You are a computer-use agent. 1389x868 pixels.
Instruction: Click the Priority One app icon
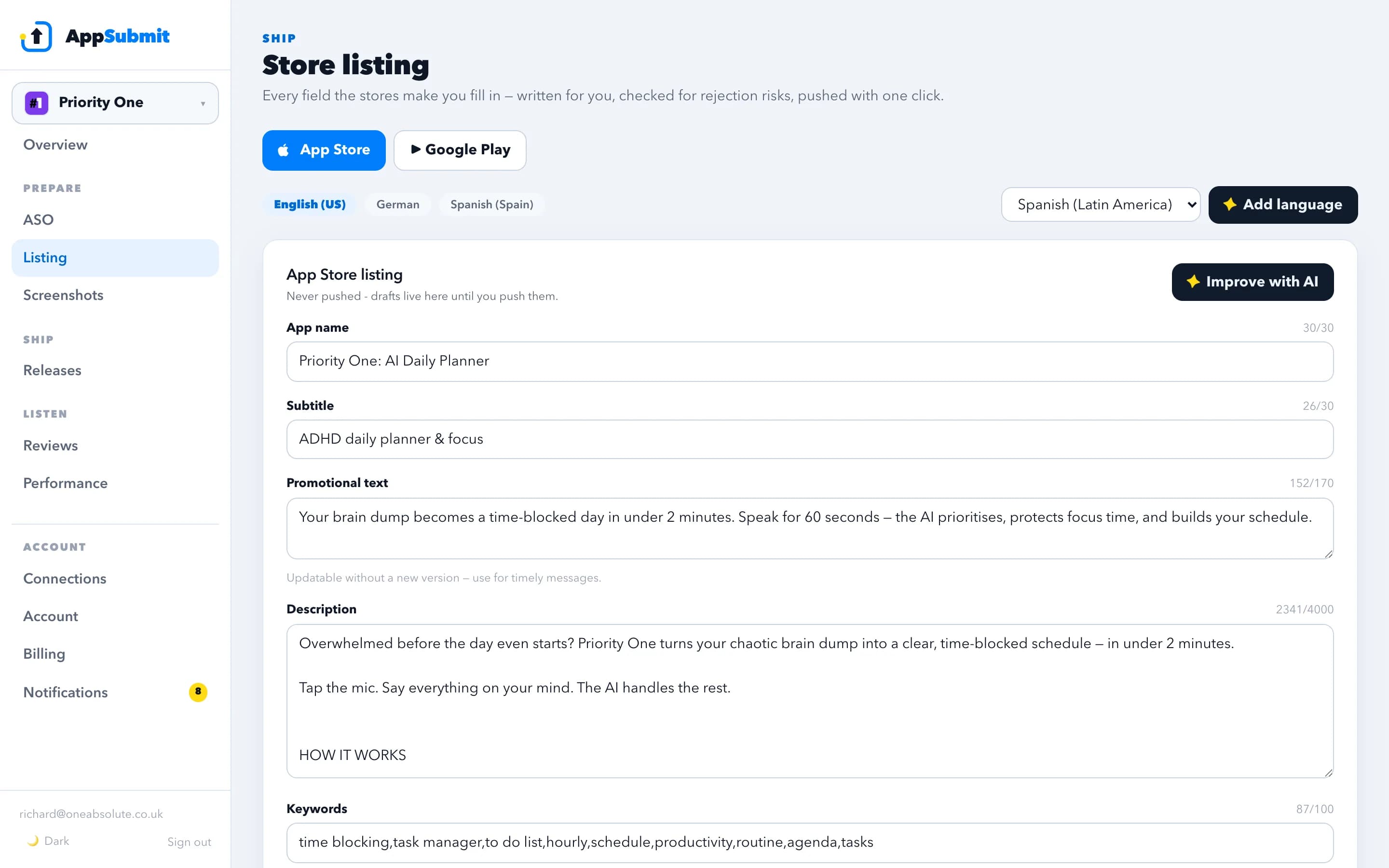pos(36,103)
